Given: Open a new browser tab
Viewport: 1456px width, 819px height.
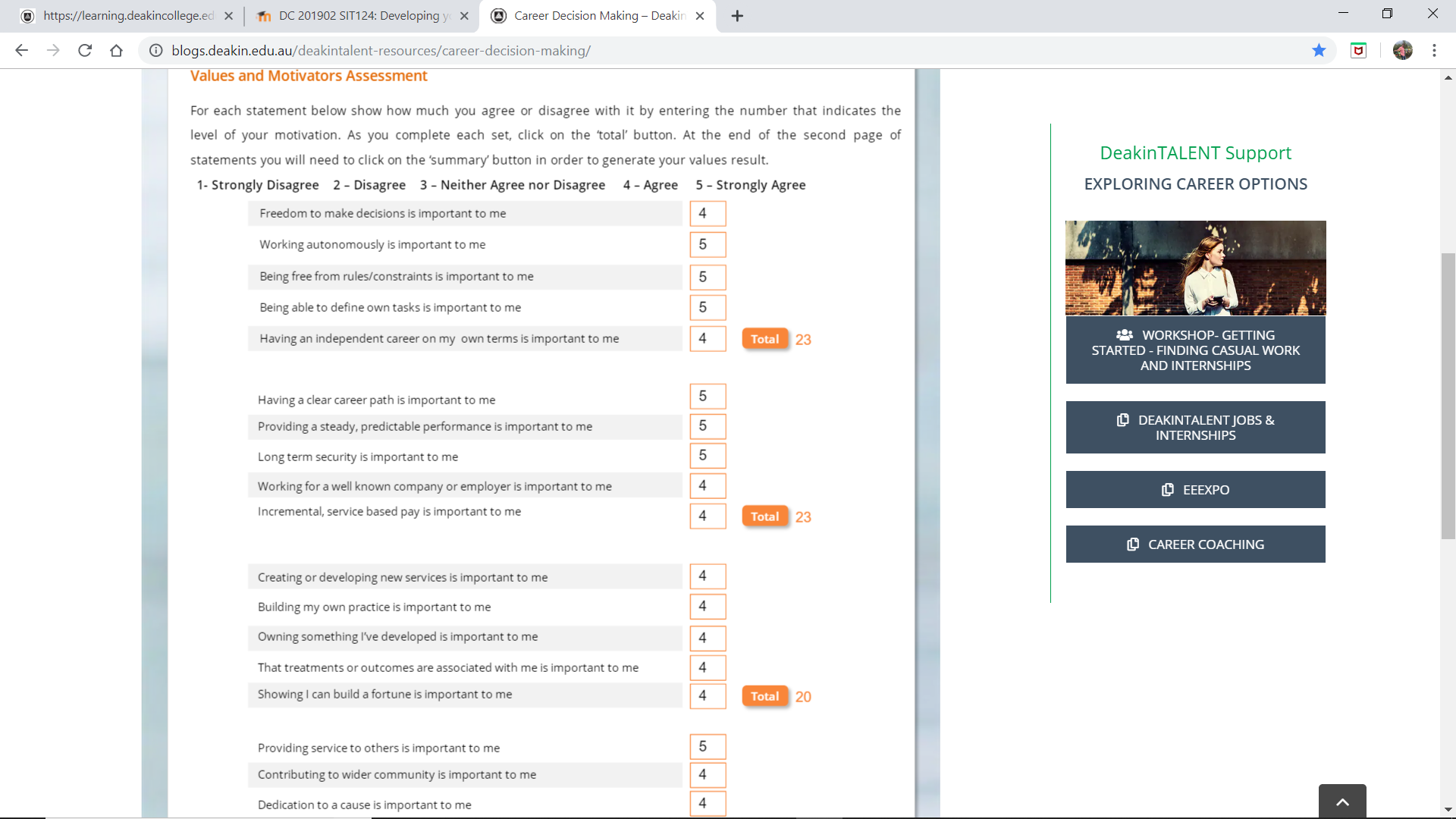Looking at the screenshot, I should 737,16.
